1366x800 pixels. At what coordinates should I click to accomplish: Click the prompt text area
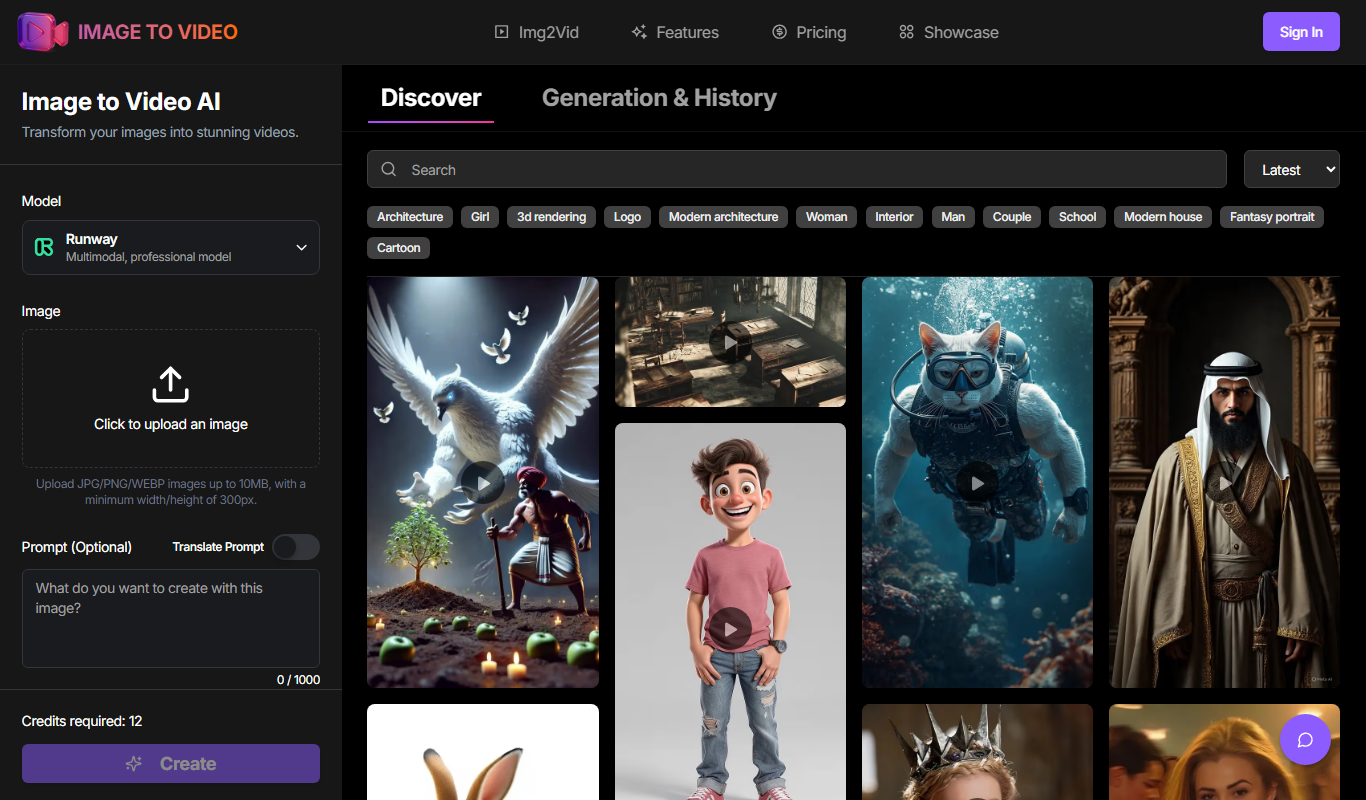pos(171,618)
